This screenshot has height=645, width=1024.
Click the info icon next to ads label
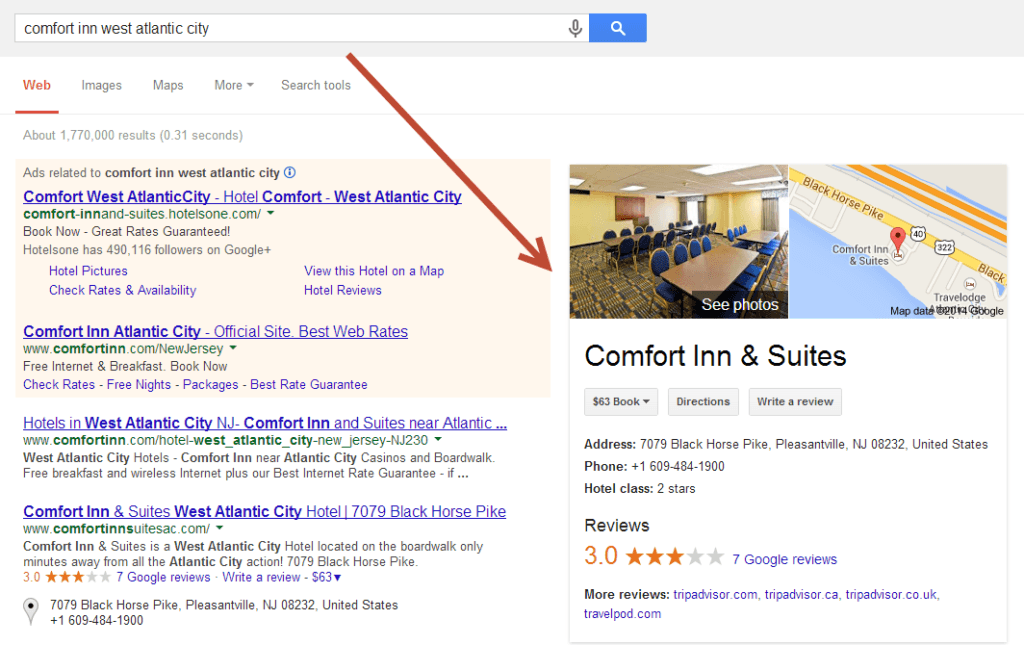[x=288, y=173]
